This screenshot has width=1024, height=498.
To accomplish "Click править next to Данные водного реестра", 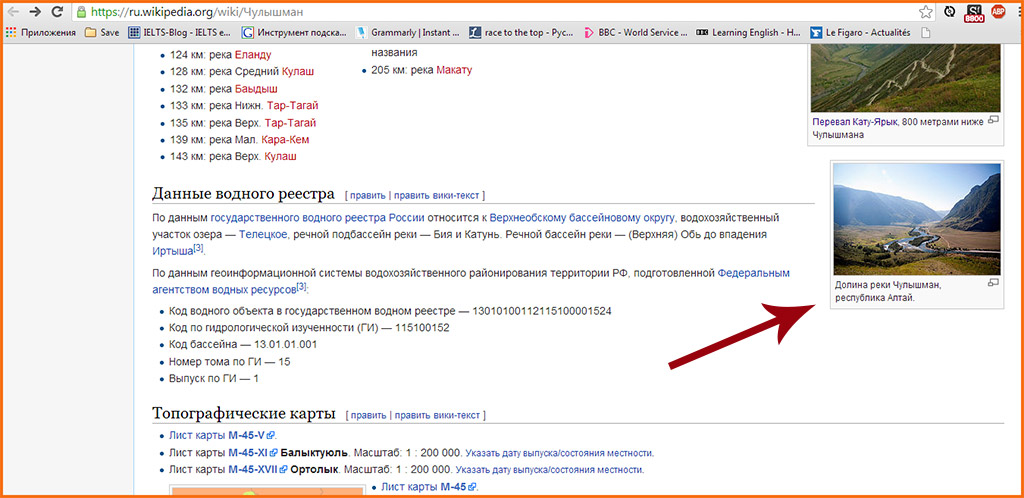I will 367,194.
